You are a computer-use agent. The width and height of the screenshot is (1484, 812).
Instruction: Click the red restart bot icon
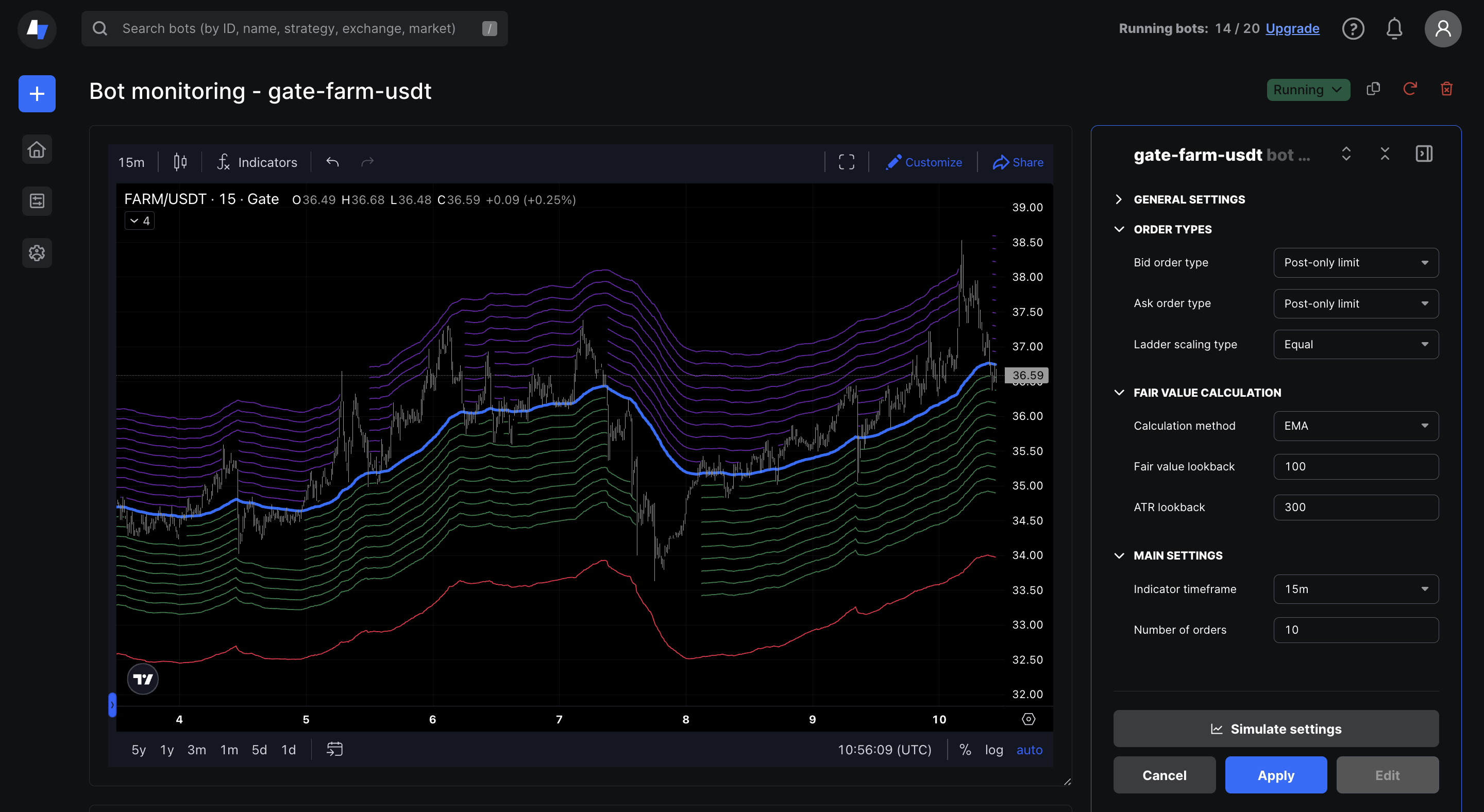click(x=1410, y=89)
